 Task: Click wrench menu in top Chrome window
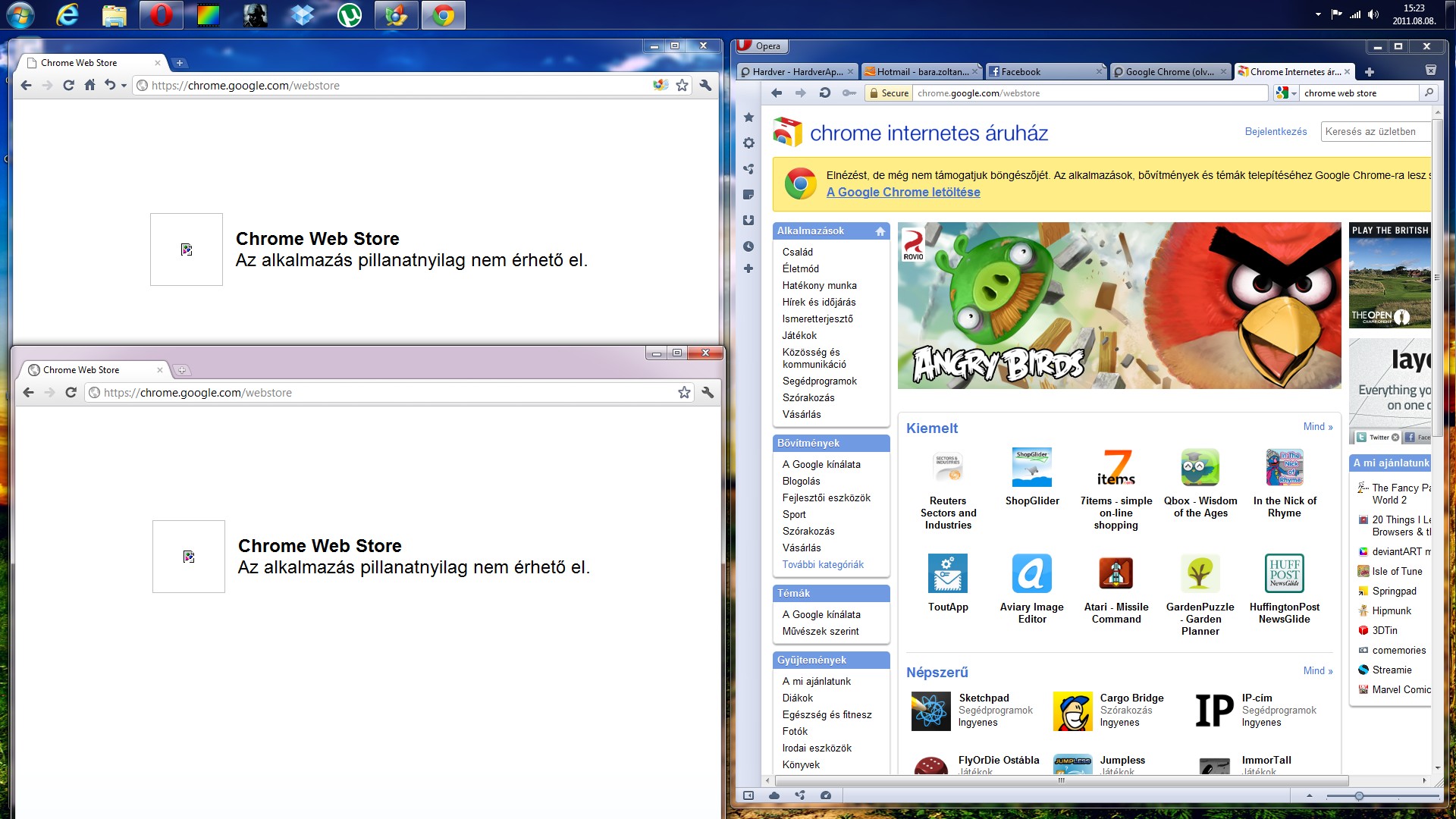tap(705, 86)
